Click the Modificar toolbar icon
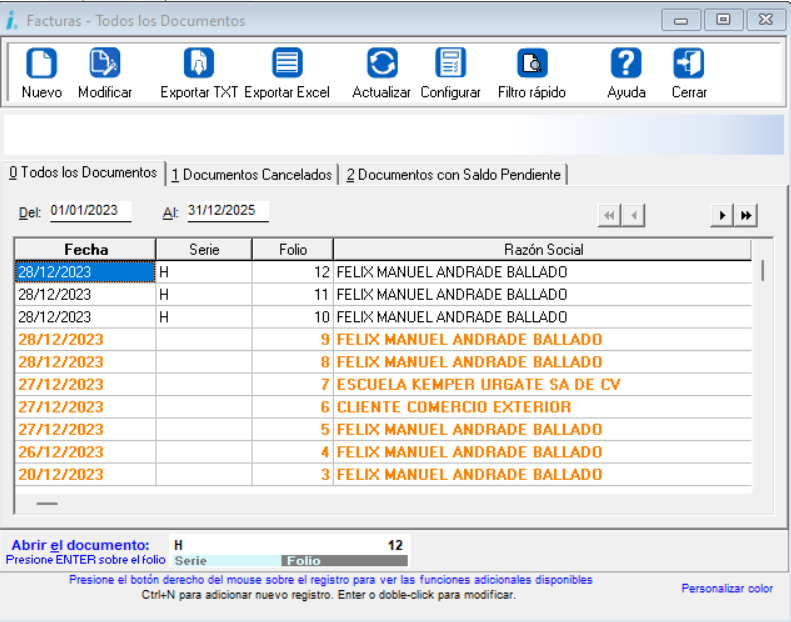 [x=105, y=64]
